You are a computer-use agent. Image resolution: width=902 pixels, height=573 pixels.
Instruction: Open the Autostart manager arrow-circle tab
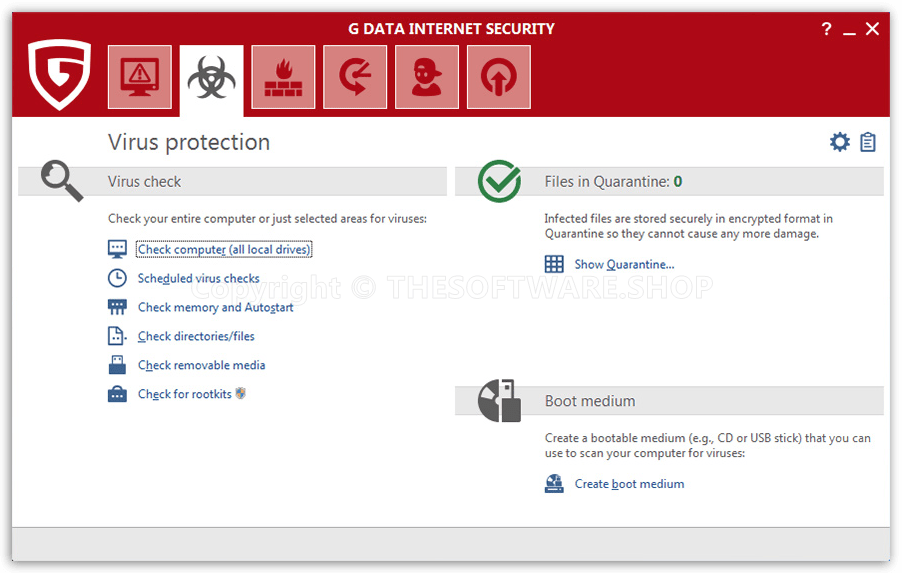pyautogui.click(x=499, y=77)
